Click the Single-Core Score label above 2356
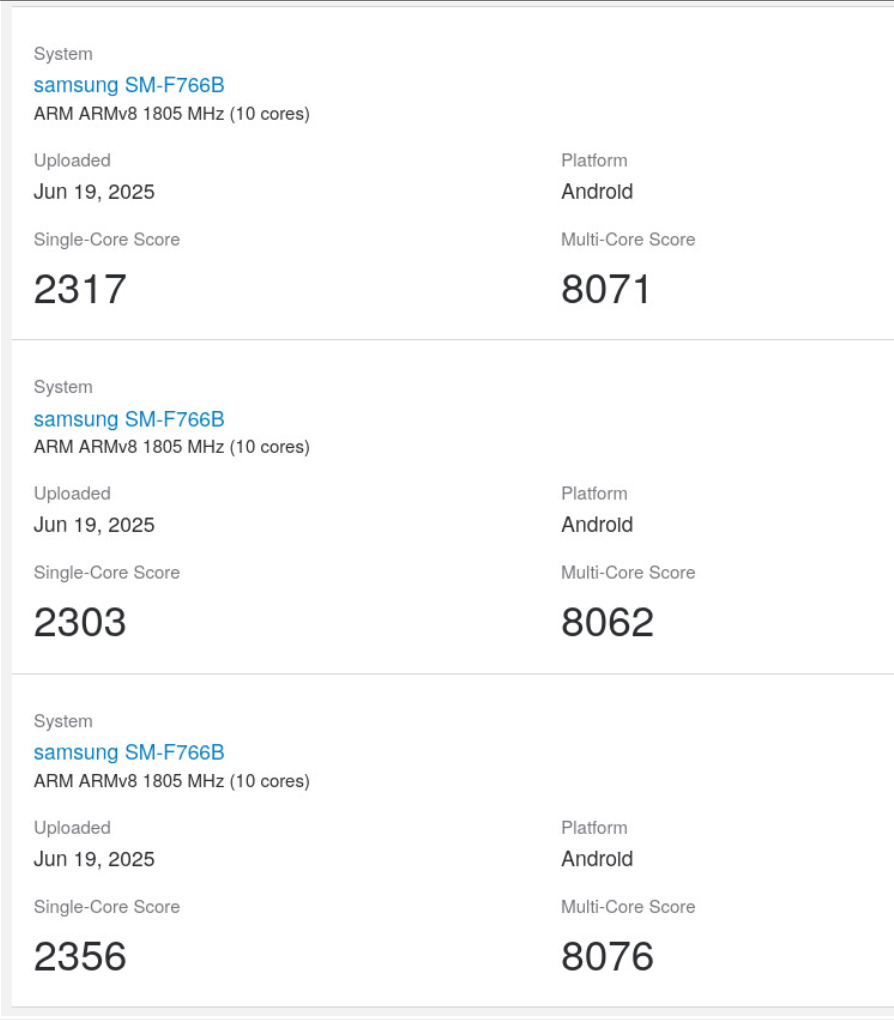894x1020 pixels. 107,907
